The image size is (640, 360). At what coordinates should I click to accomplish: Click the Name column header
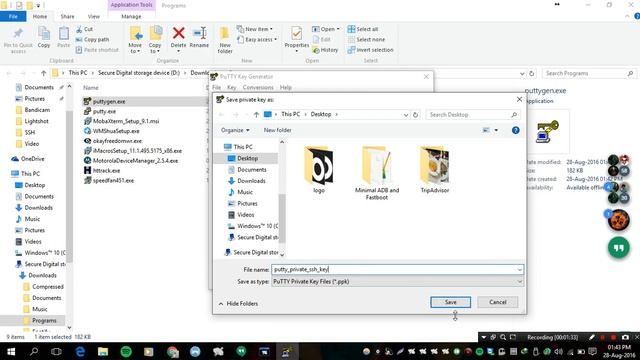91,87
